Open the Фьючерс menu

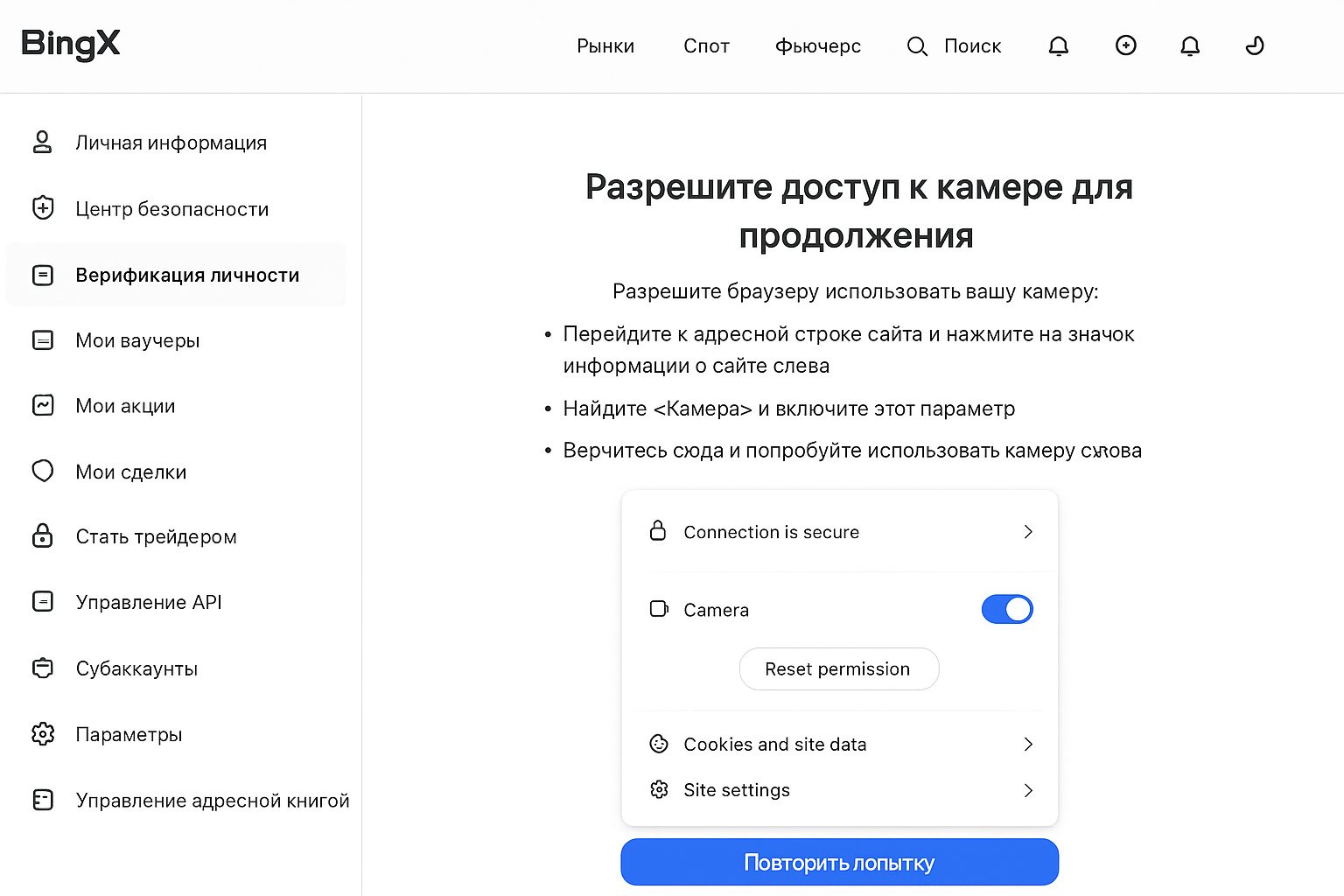click(x=818, y=46)
